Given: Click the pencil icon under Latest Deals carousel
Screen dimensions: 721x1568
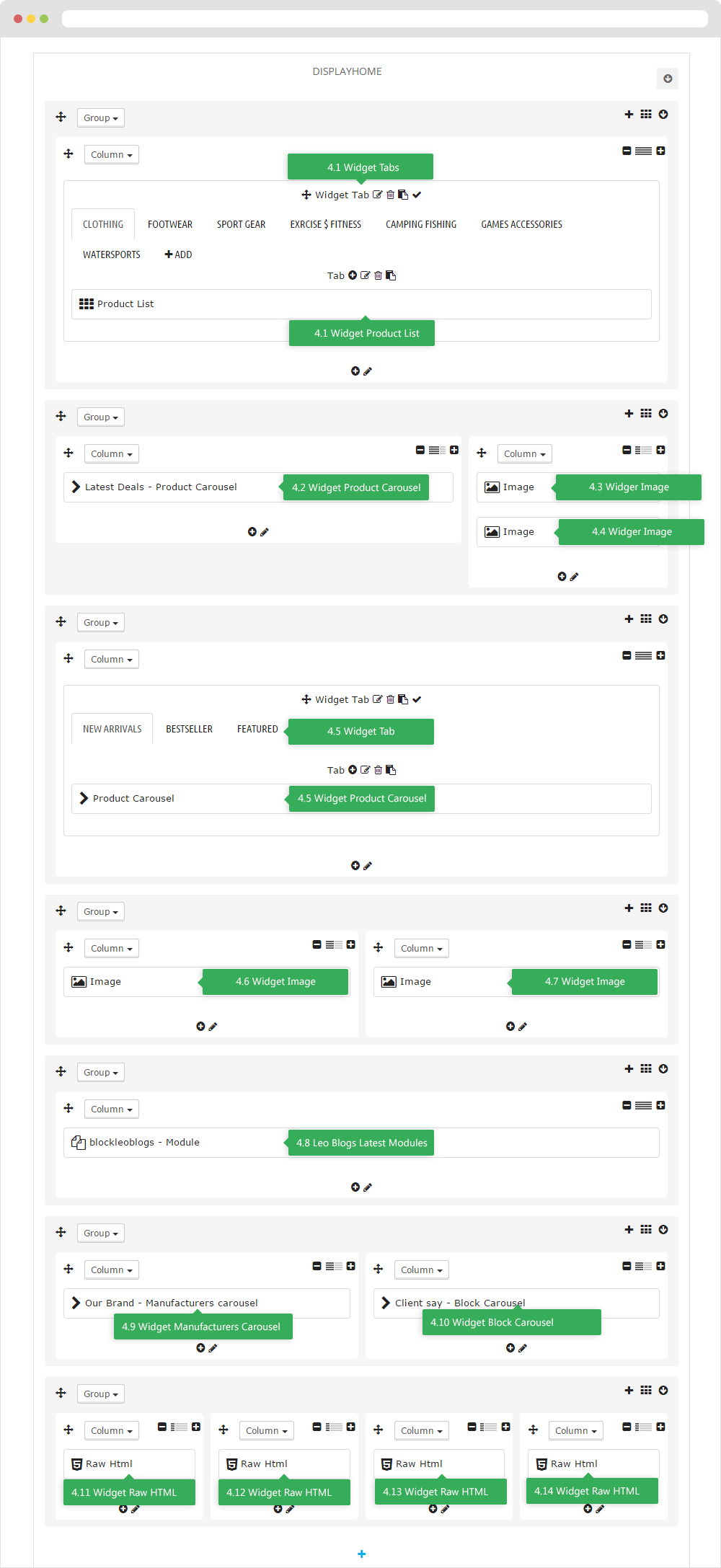Looking at the screenshot, I should (x=265, y=532).
